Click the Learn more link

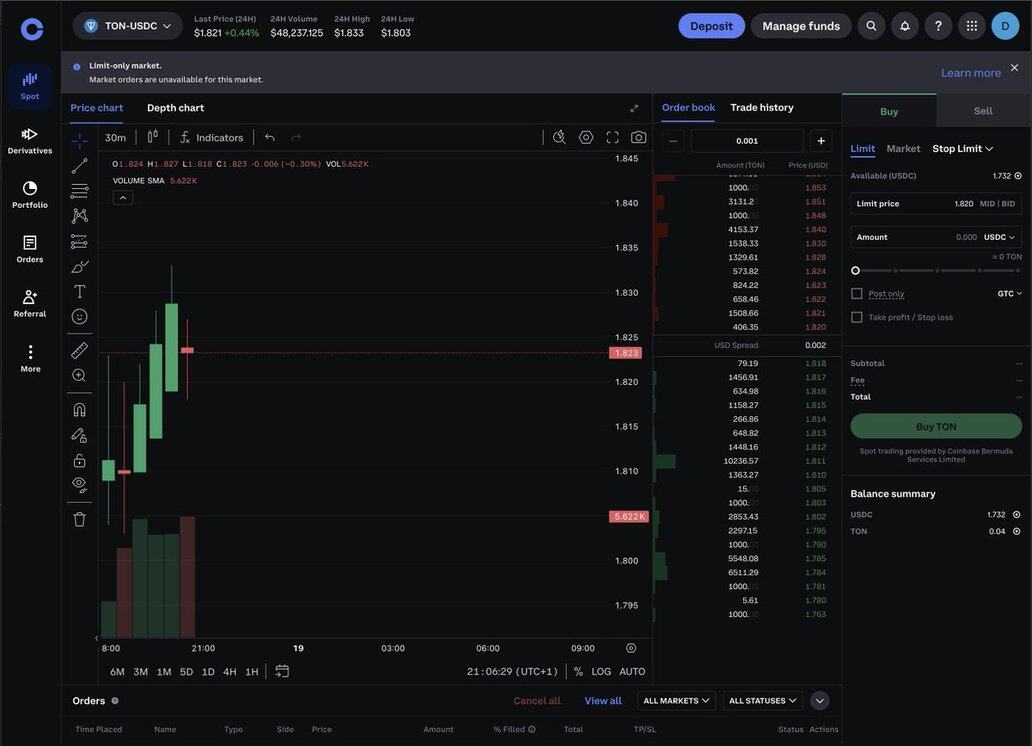point(970,73)
